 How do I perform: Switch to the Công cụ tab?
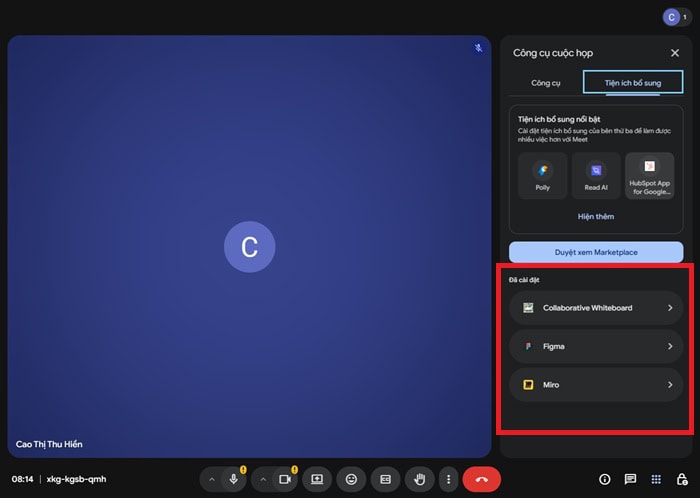[x=545, y=83]
